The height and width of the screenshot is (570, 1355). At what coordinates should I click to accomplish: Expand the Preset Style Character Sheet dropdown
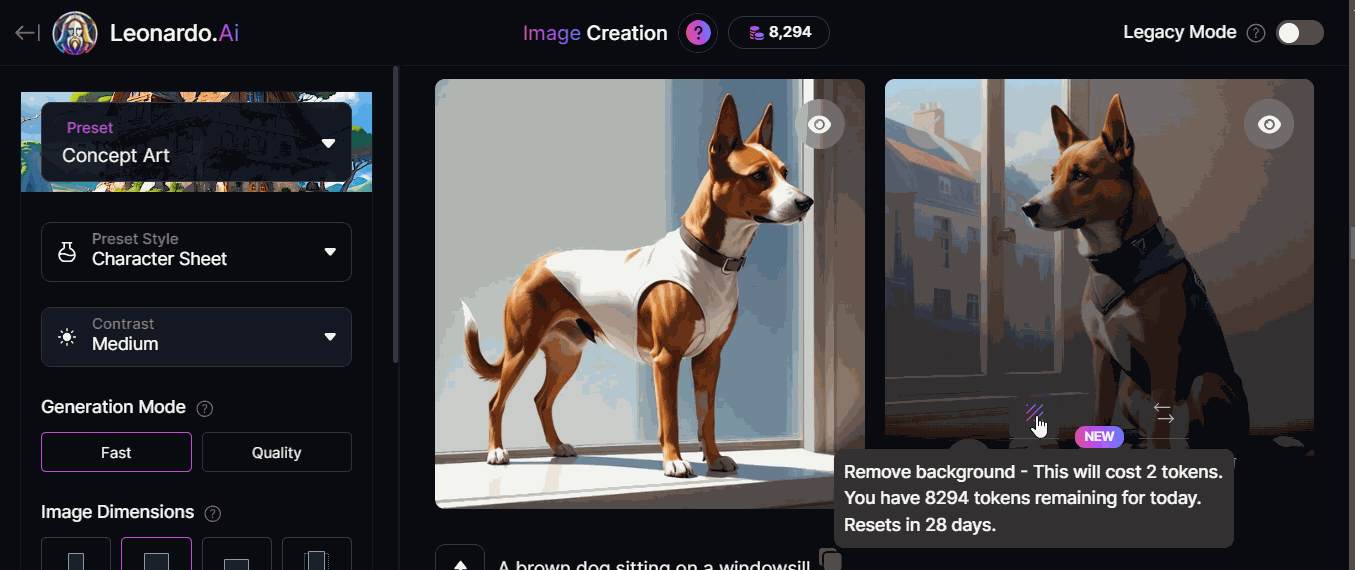click(196, 251)
